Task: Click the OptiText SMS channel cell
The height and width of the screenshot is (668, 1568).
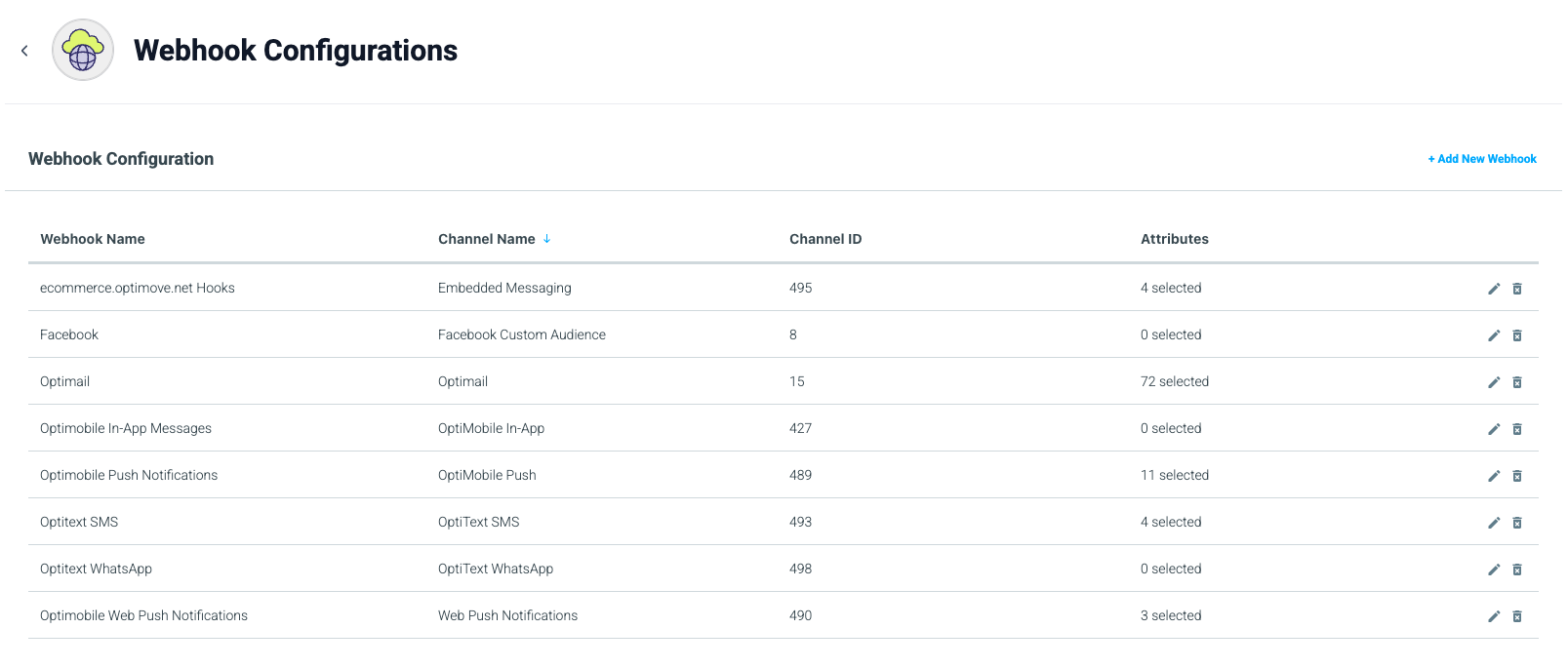Action: click(x=479, y=522)
